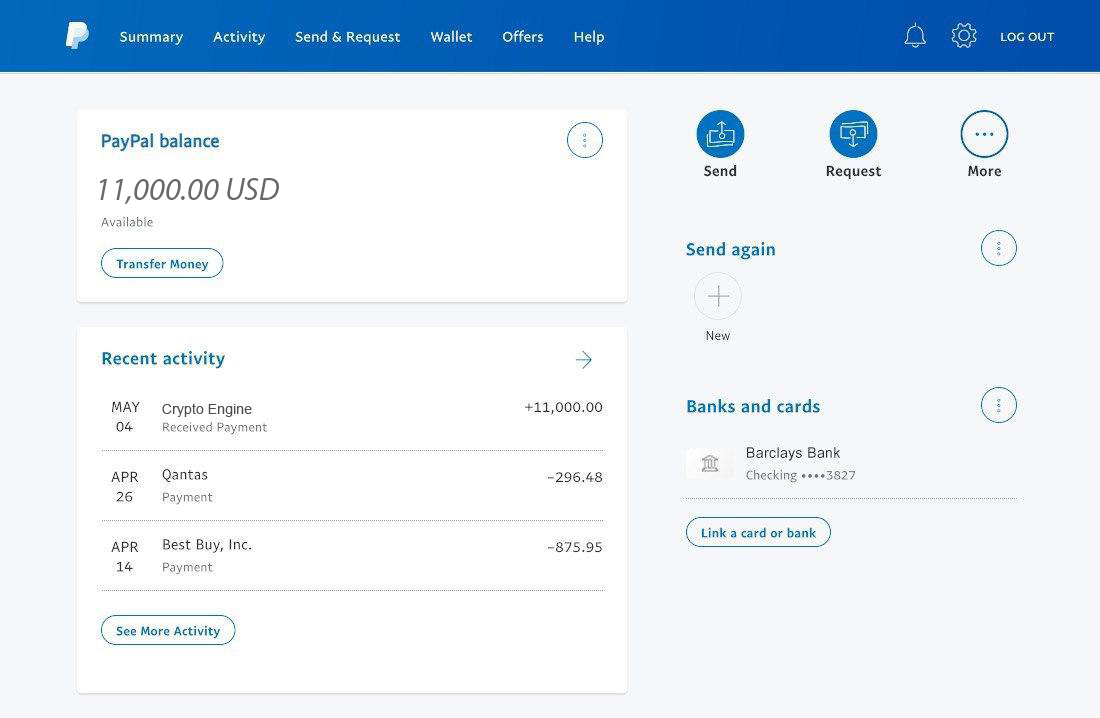Click the Available label under balance
Image resolution: width=1100 pixels, height=718 pixels.
(x=127, y=222)
